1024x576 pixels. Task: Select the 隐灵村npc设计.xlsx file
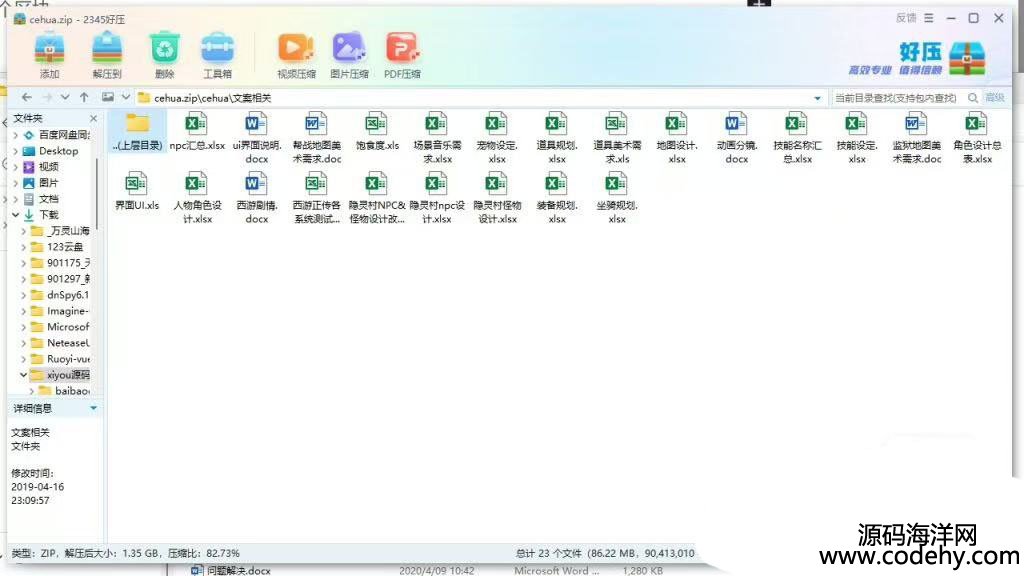click(437, 198)
